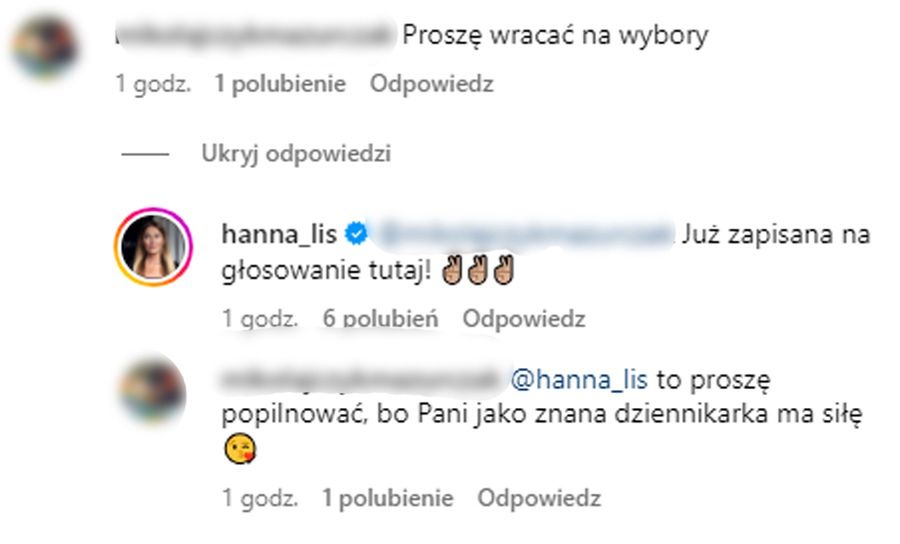
Task: View the '6 polubień' likes list
Action: (380, 318)
